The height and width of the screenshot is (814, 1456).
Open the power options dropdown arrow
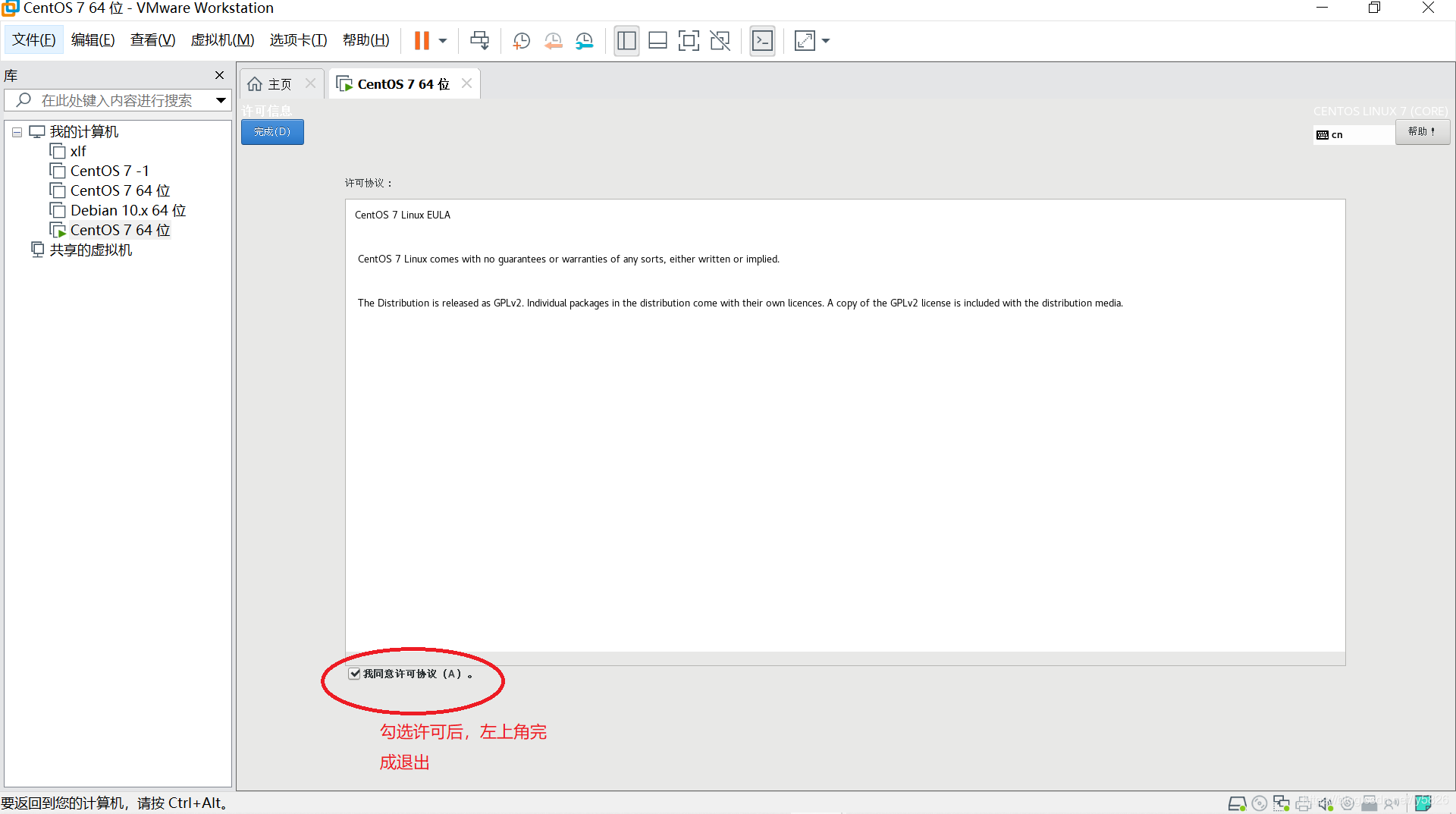click(443, 41)
